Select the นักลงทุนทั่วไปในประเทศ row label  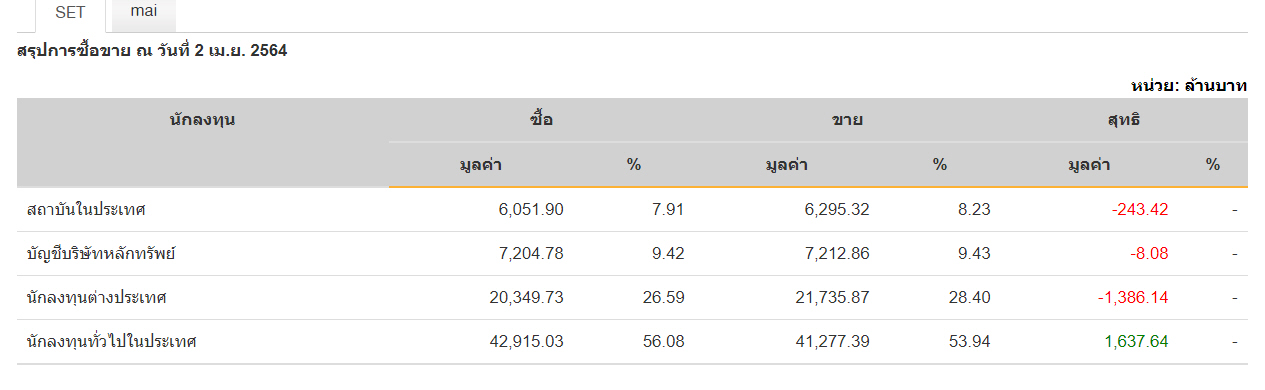(112, 342)
